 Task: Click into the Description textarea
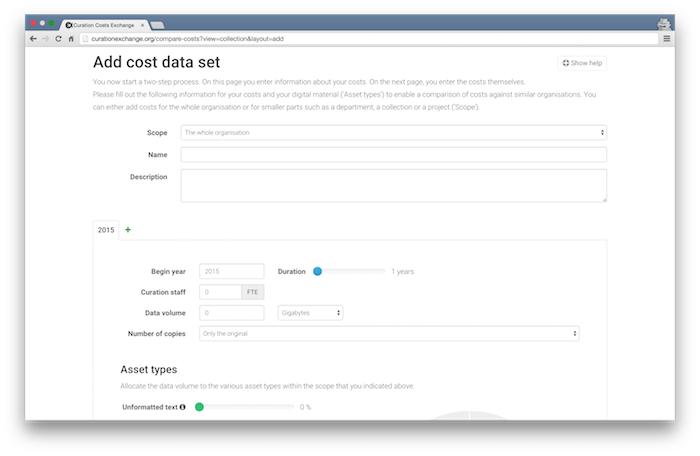pos(393,185)
